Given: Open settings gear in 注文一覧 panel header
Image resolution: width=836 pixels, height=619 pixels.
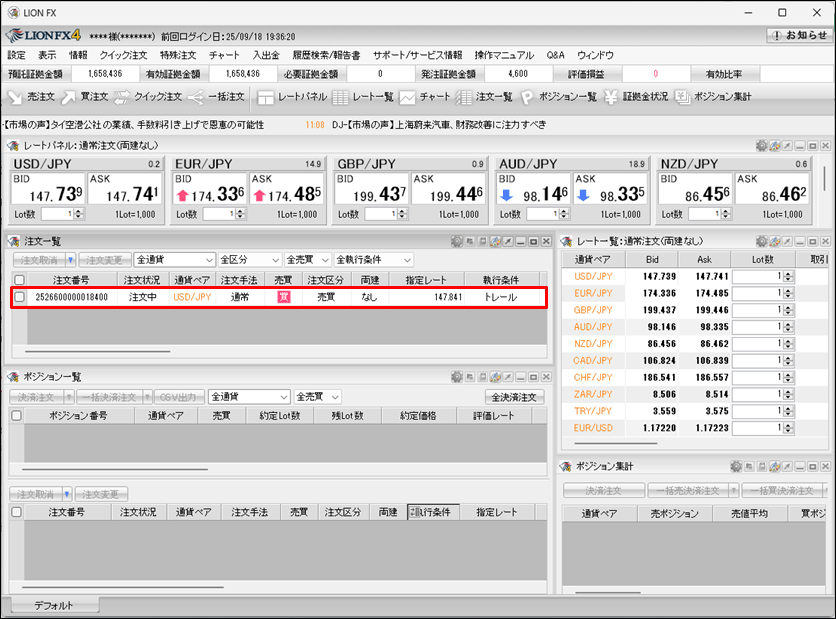Looking at the screenshot, I should [x=457, y=241].
